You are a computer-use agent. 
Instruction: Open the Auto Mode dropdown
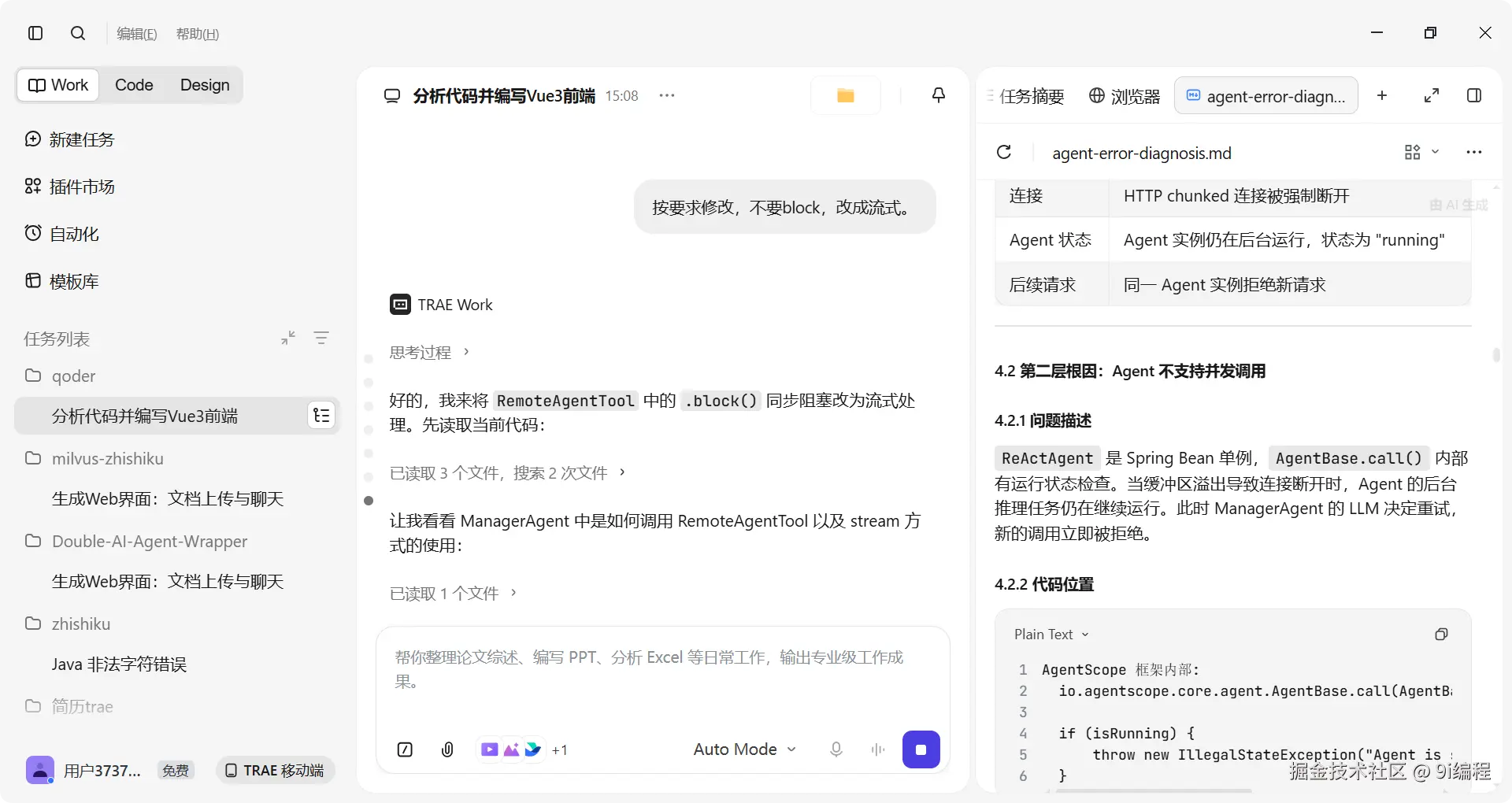click(745, 749)
